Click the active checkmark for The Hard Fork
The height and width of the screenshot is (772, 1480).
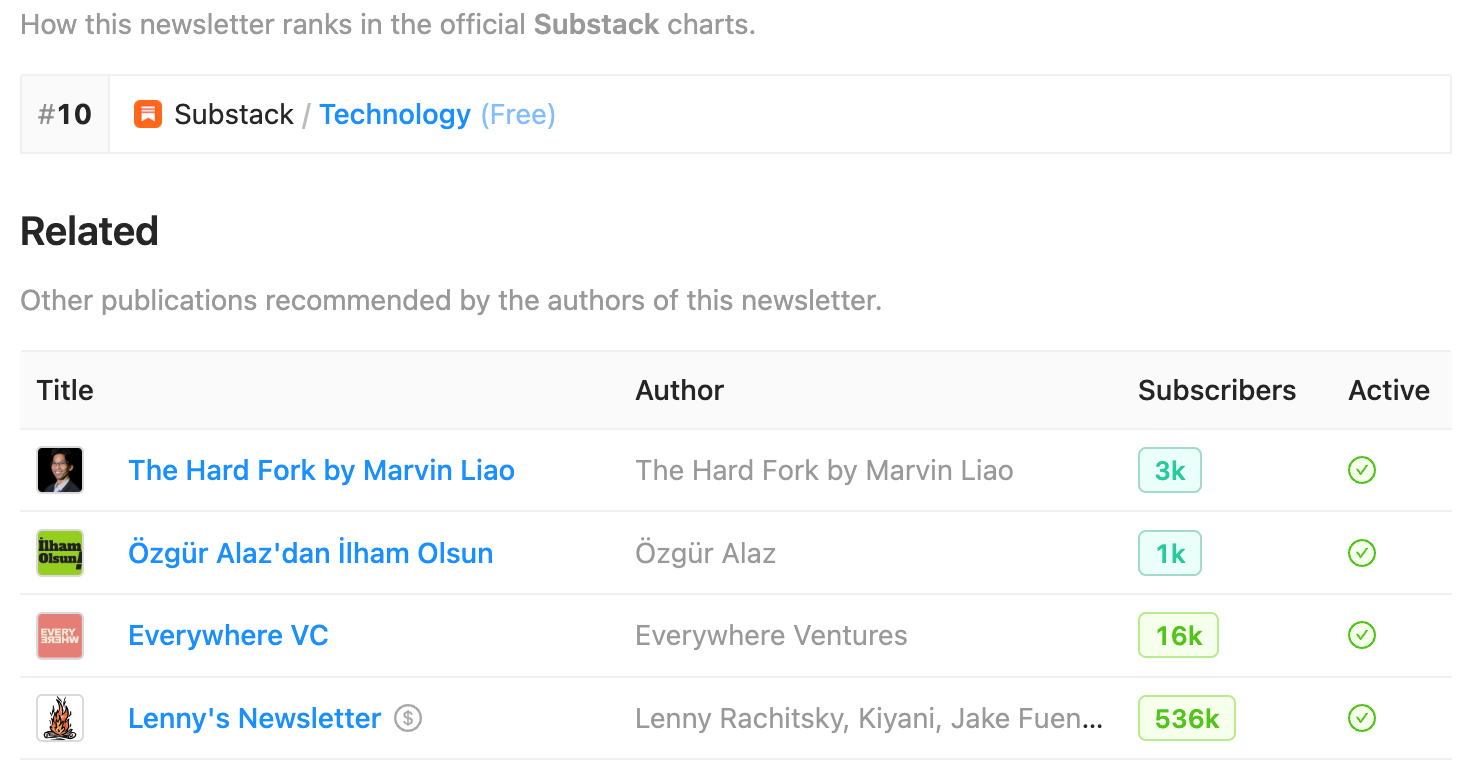pos(1362,470)
